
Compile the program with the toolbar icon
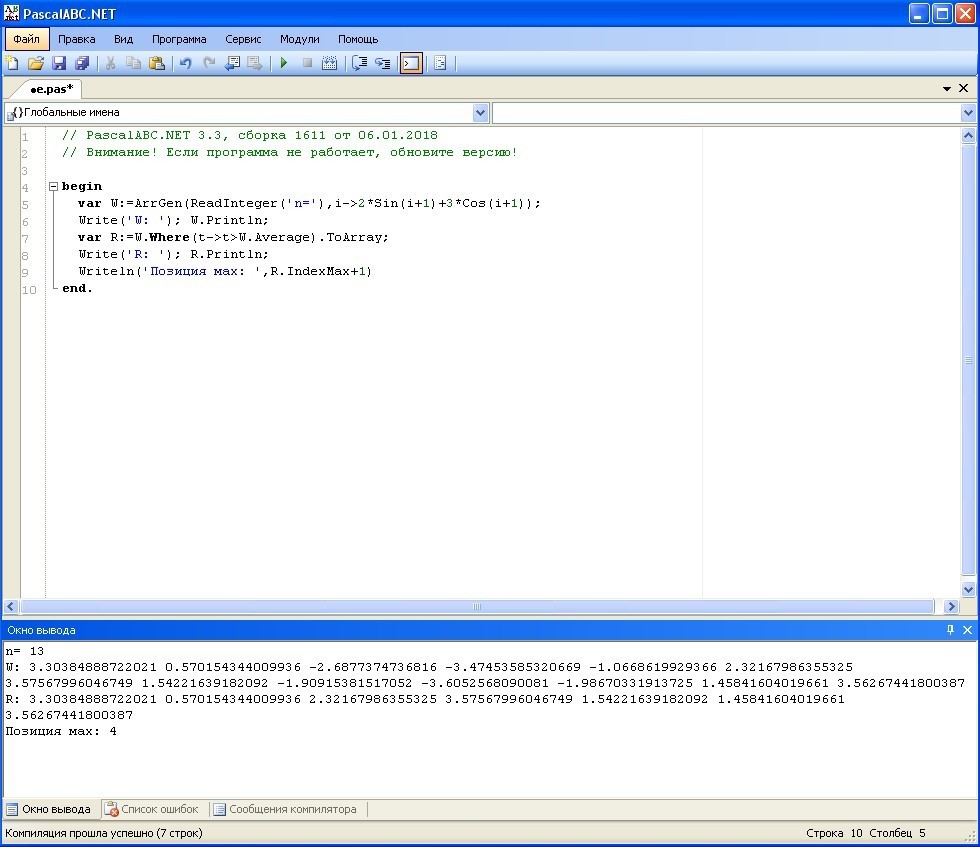(329, 63)
